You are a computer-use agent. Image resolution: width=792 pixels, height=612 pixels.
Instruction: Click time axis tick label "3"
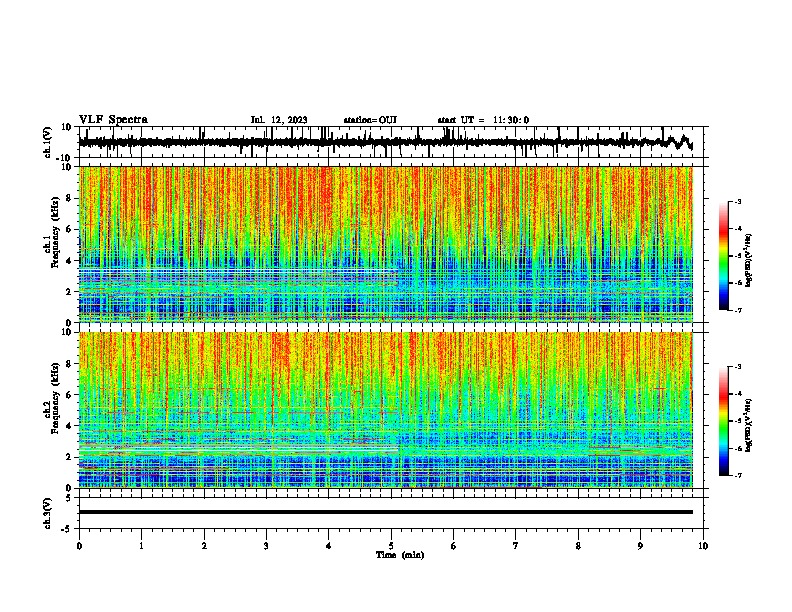tap(266, 546)
